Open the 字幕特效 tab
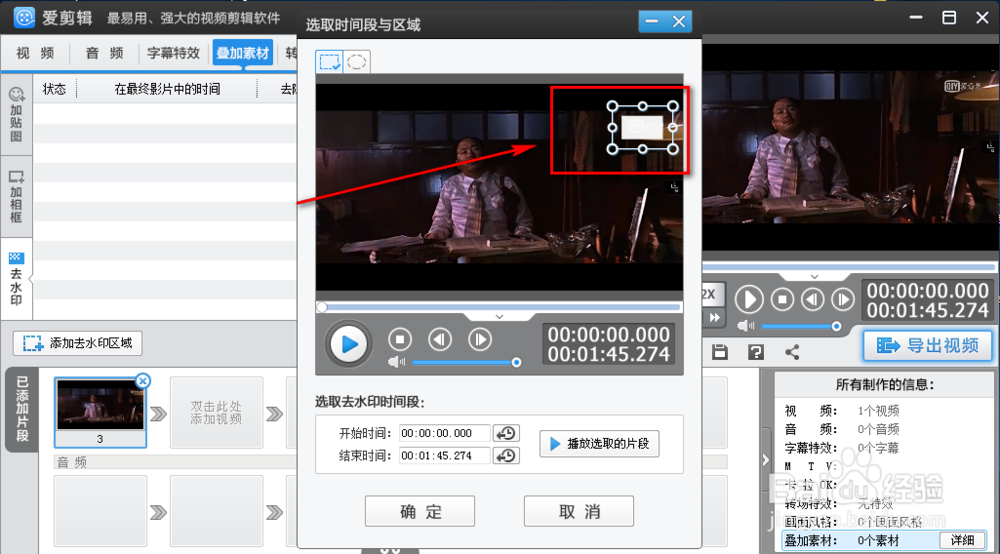 click(173, 53)
